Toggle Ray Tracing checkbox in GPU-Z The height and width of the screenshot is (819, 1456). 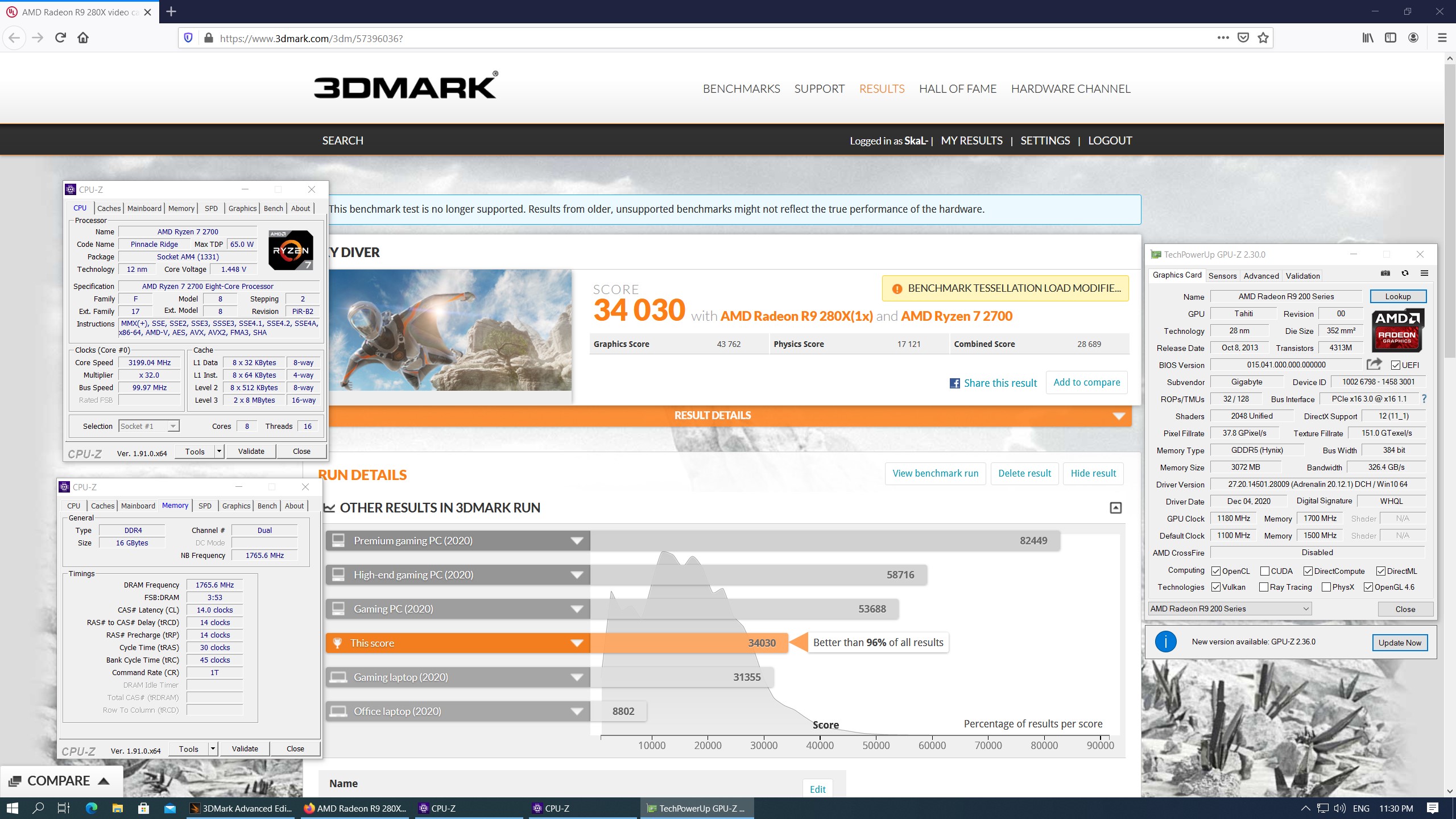pos(1264,587)
